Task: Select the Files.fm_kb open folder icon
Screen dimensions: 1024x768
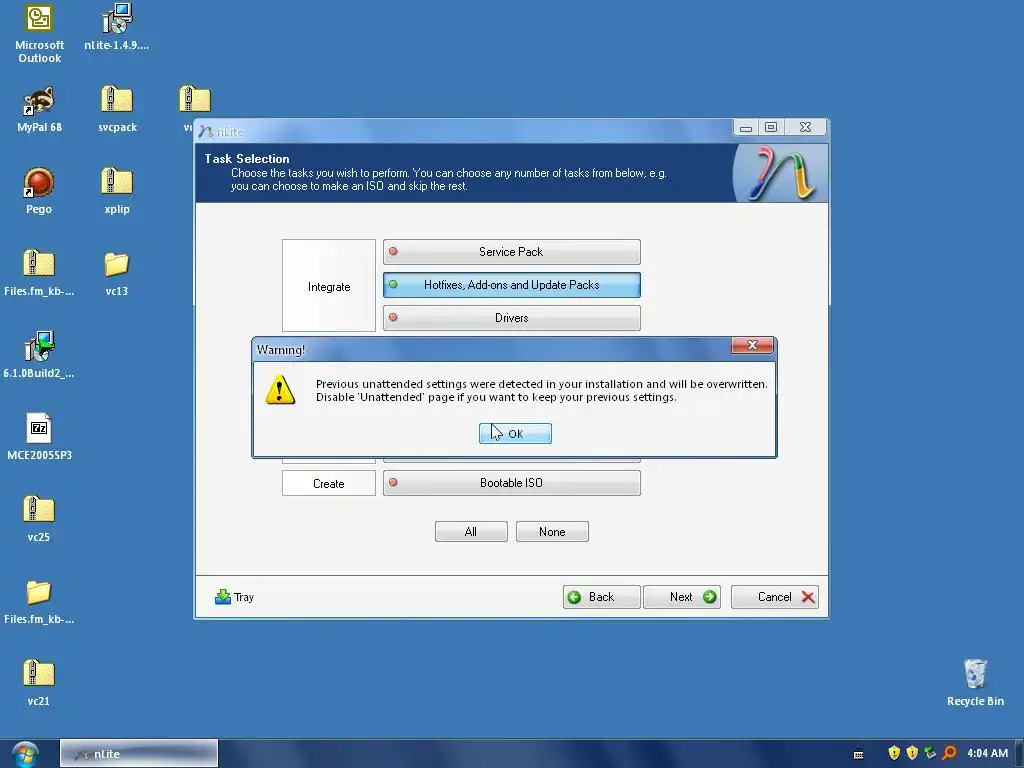Action: click(x=39, y=602)
